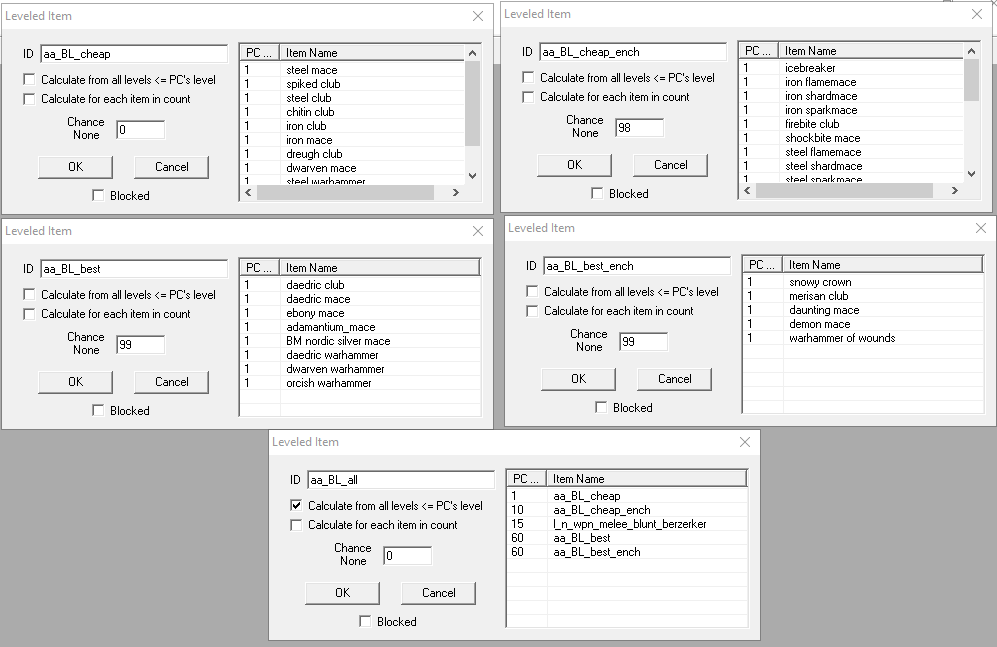Select 'firebite club' row

point(852,124)
